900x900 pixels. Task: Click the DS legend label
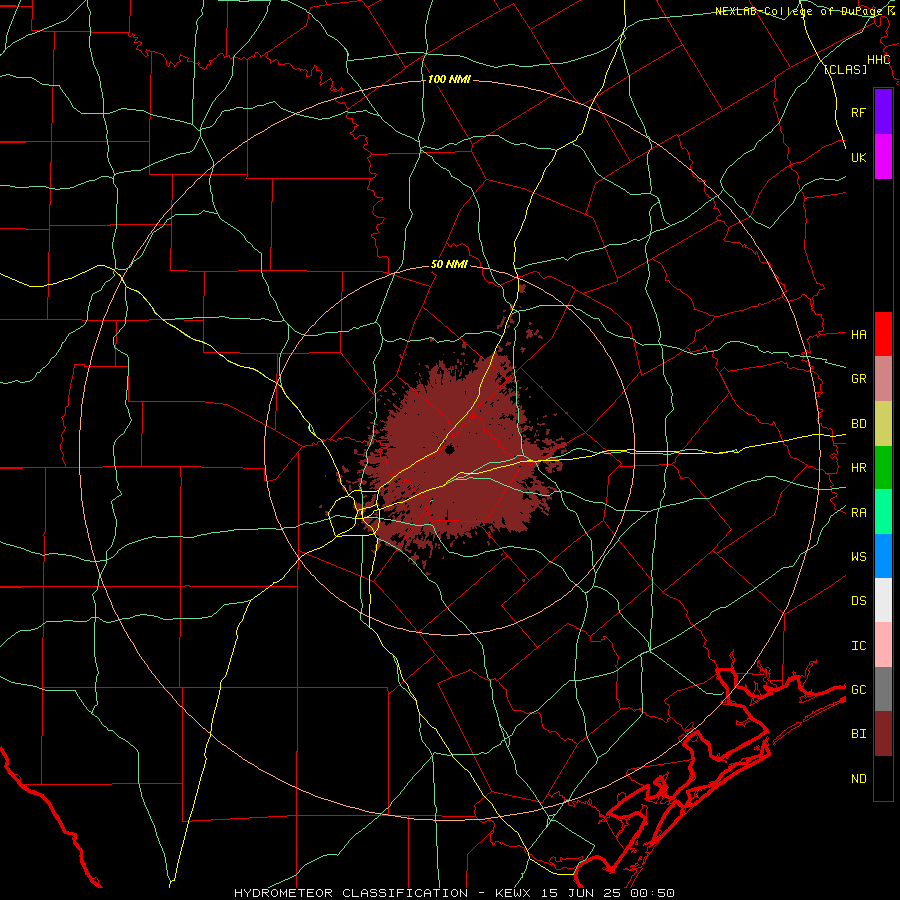pos(858,601)
